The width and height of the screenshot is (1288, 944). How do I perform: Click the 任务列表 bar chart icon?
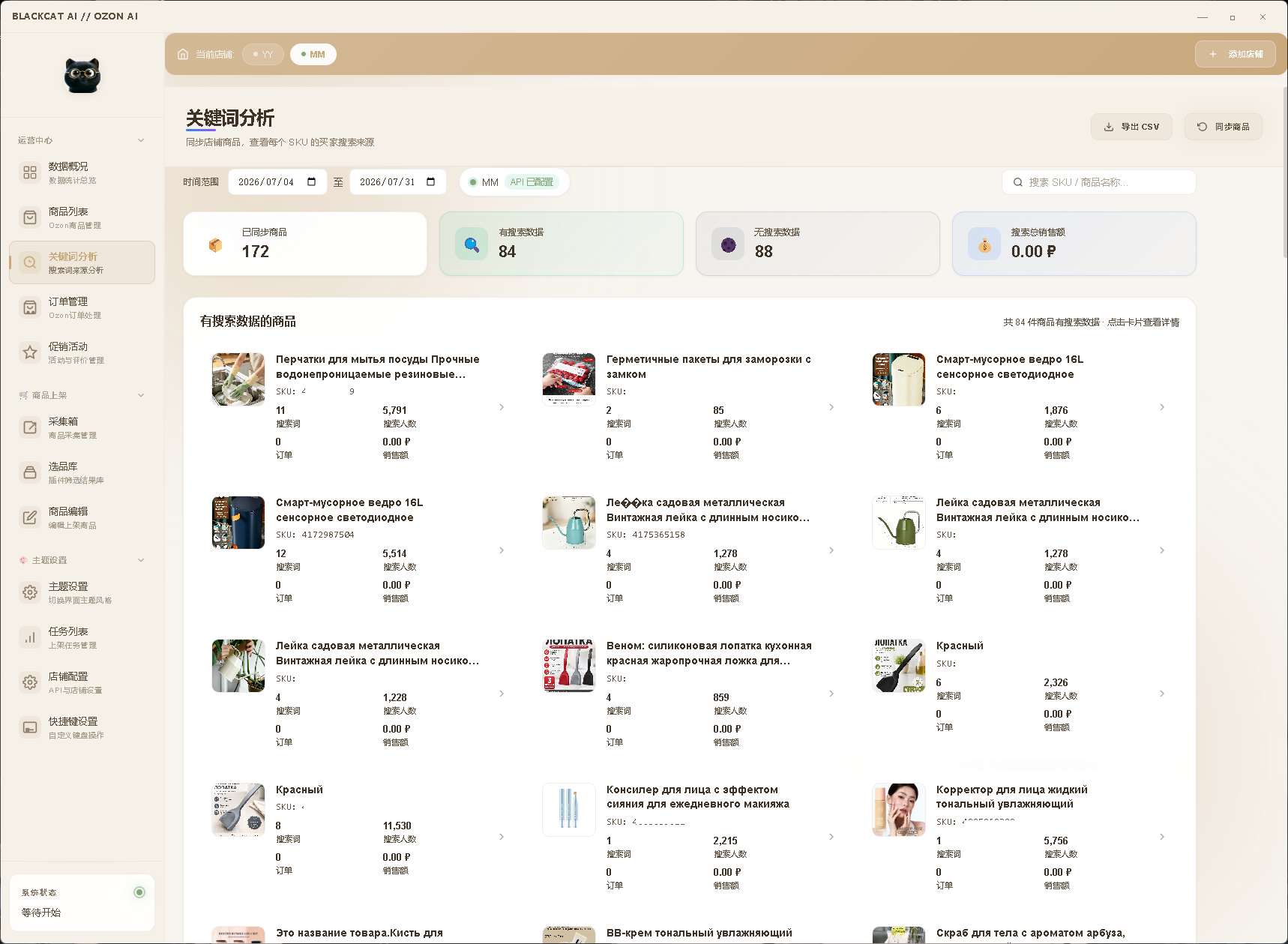tap(30, 637)
